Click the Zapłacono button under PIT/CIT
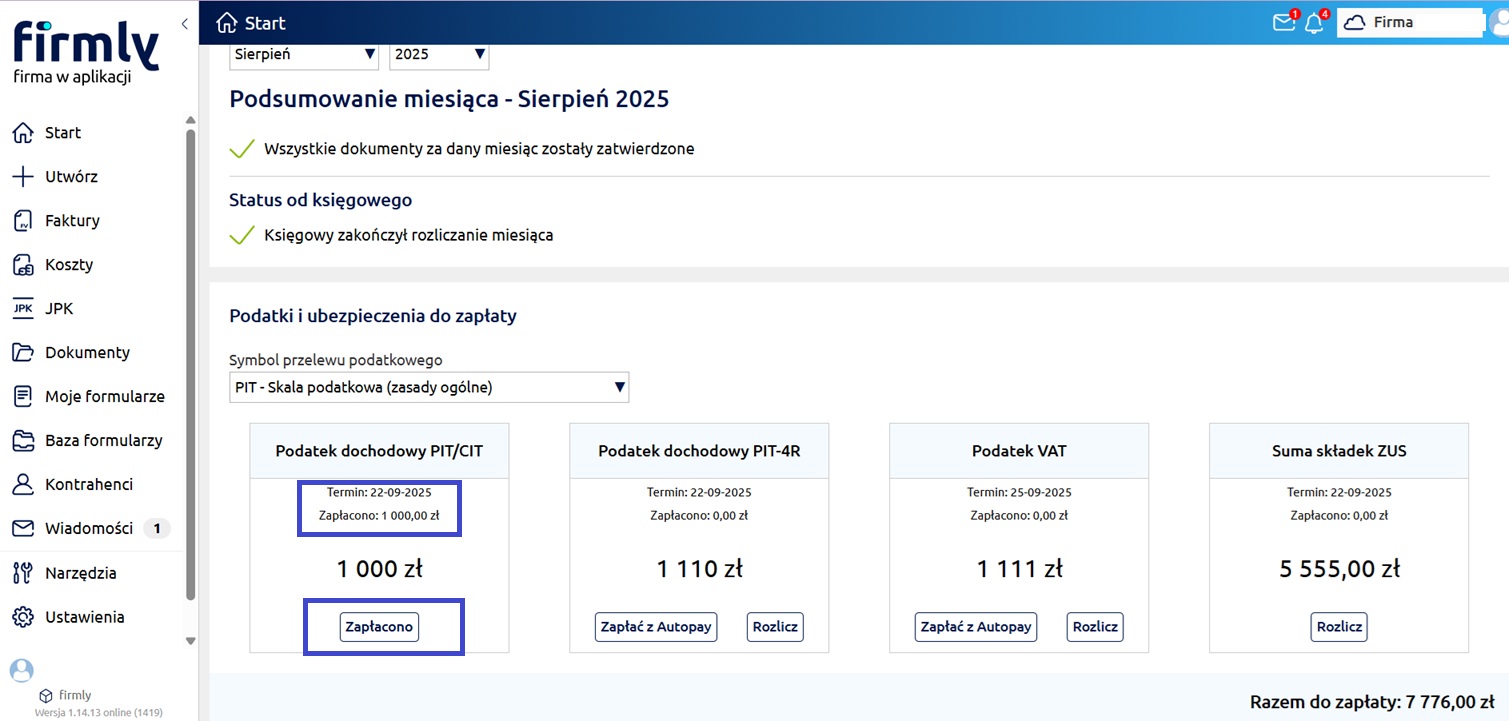Screen dimensions: 1509x721 click(379, 627)
